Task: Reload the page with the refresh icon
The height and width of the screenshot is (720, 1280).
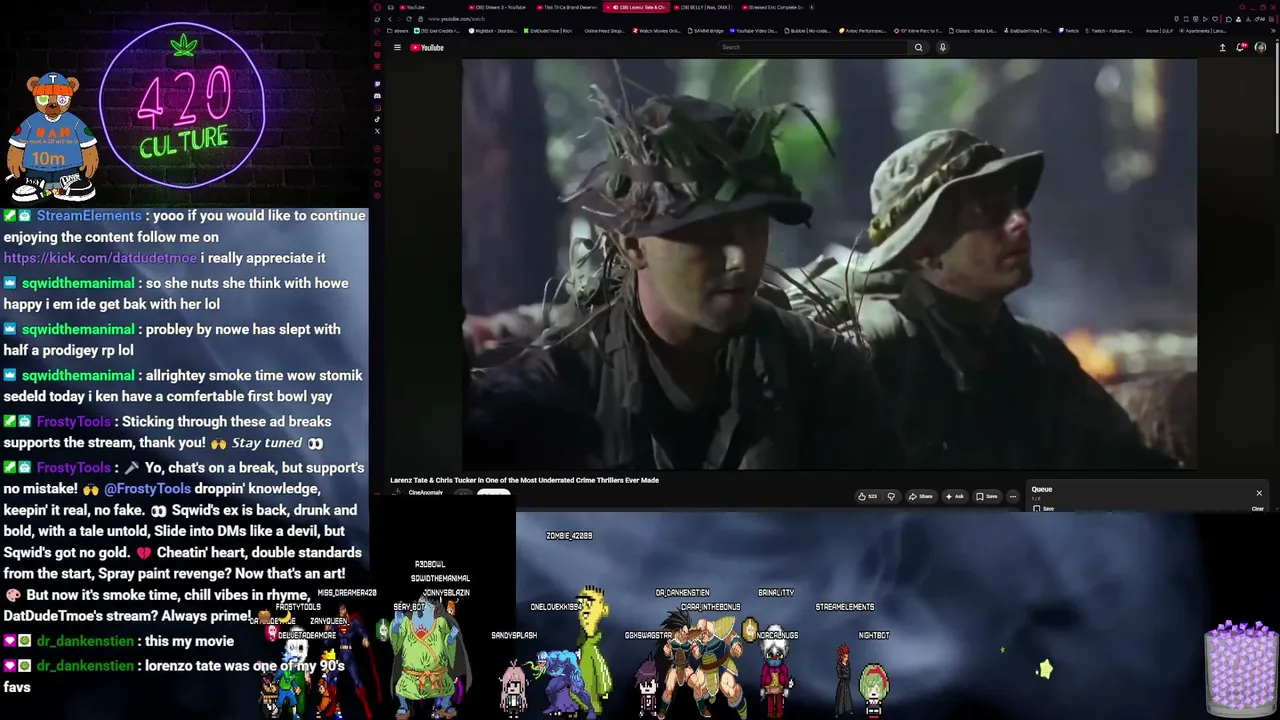Action: click(x=408, y=19)
